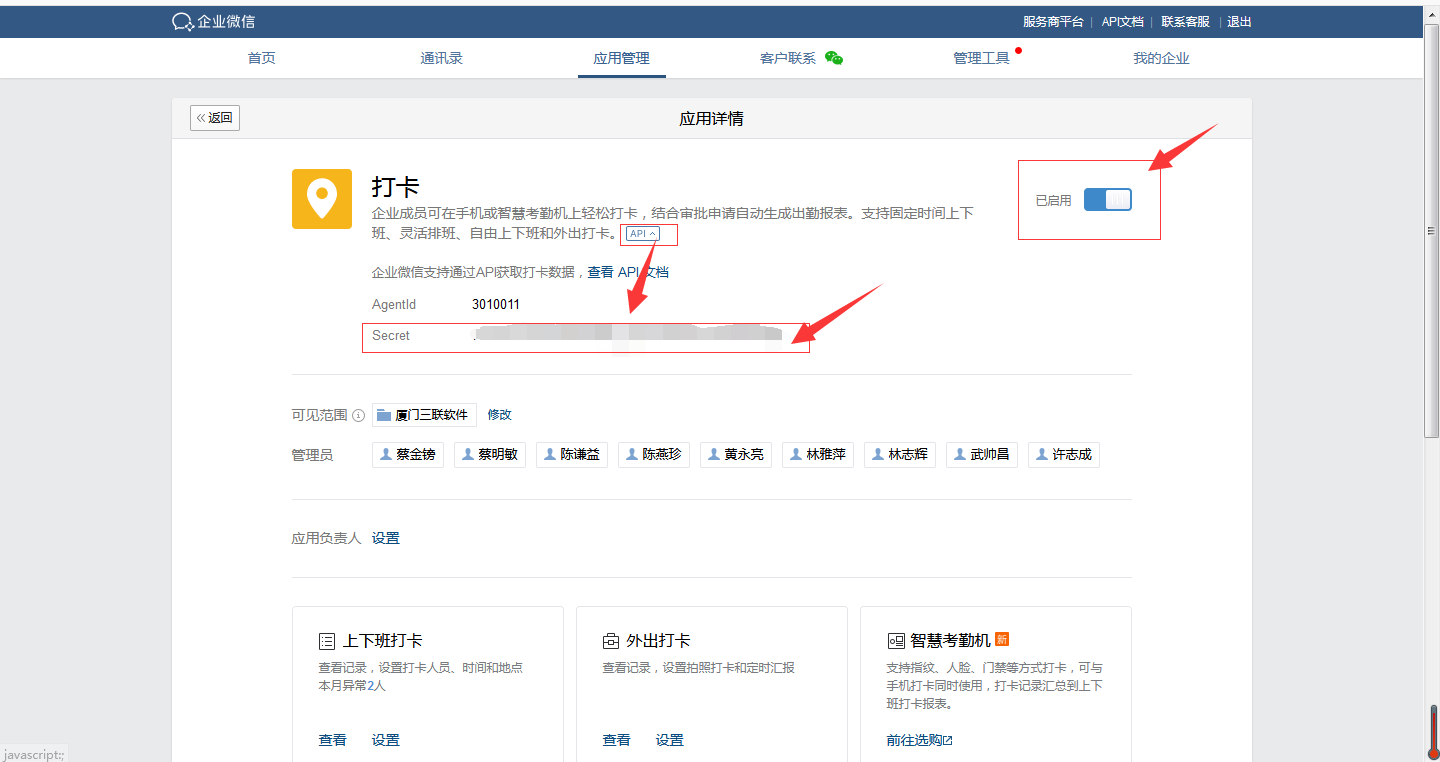Click 查看 under 上下班打卡
Screen dimensions: 1440x762
click(333, 740)
